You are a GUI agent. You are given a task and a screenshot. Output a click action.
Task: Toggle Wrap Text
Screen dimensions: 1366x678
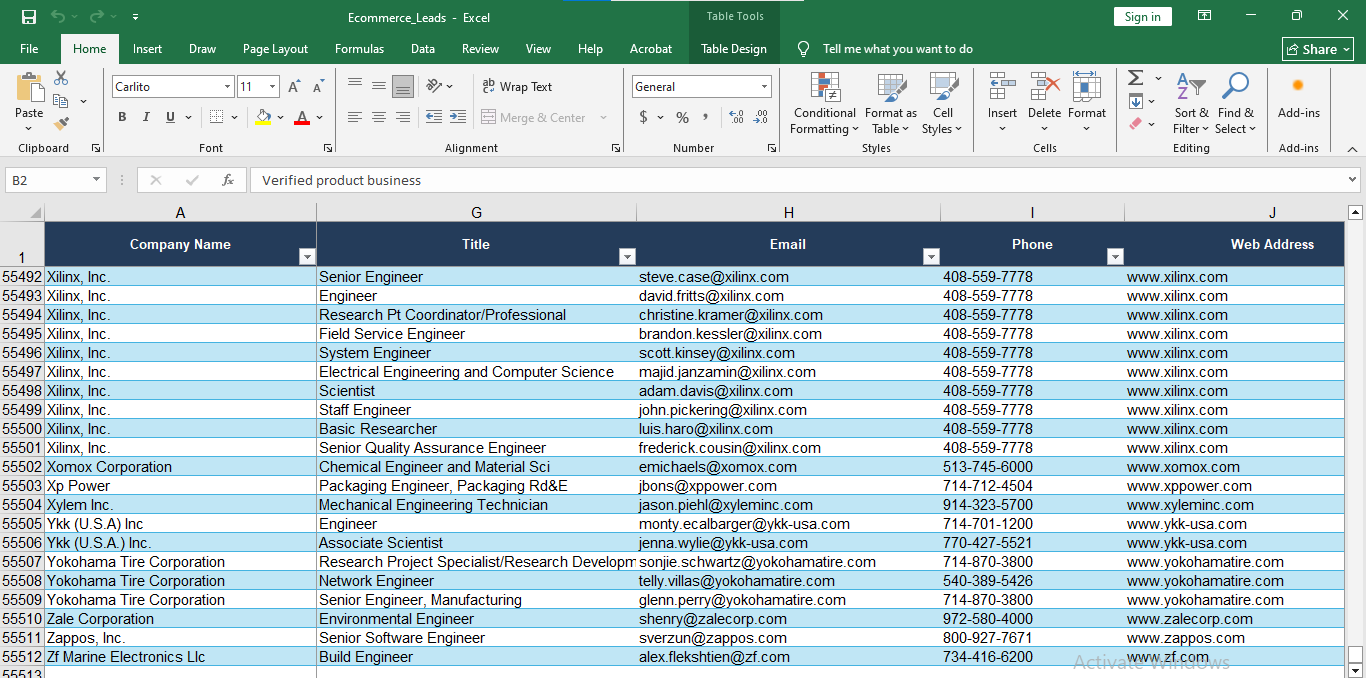(516, 87)
